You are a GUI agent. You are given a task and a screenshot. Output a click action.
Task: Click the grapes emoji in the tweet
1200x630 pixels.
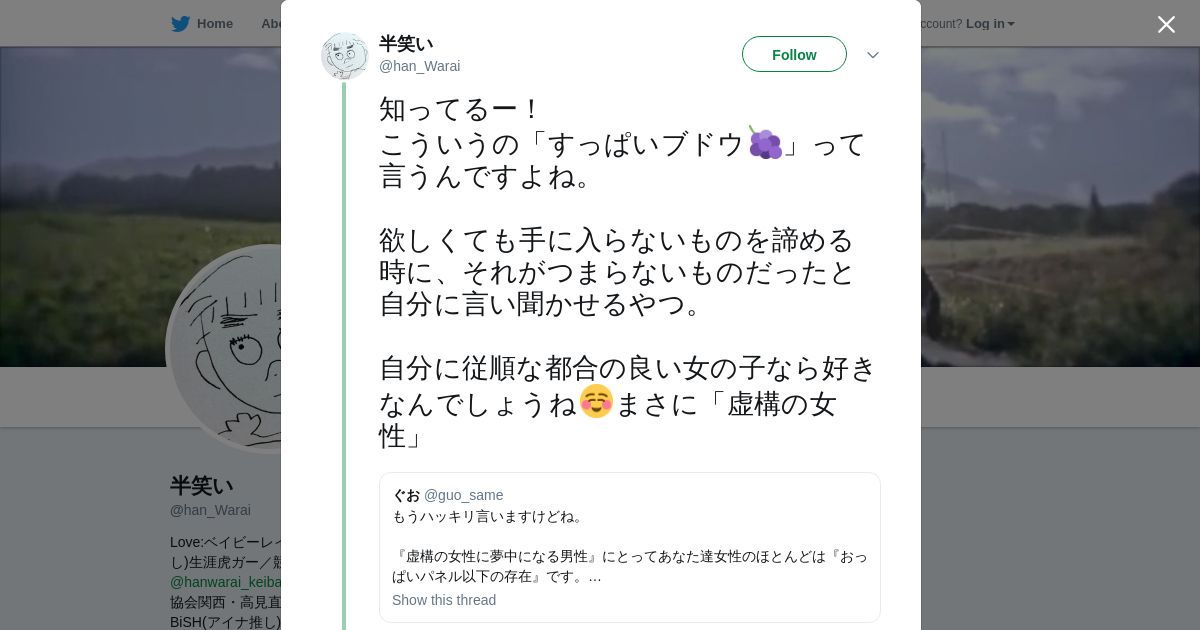click(765, 144)
